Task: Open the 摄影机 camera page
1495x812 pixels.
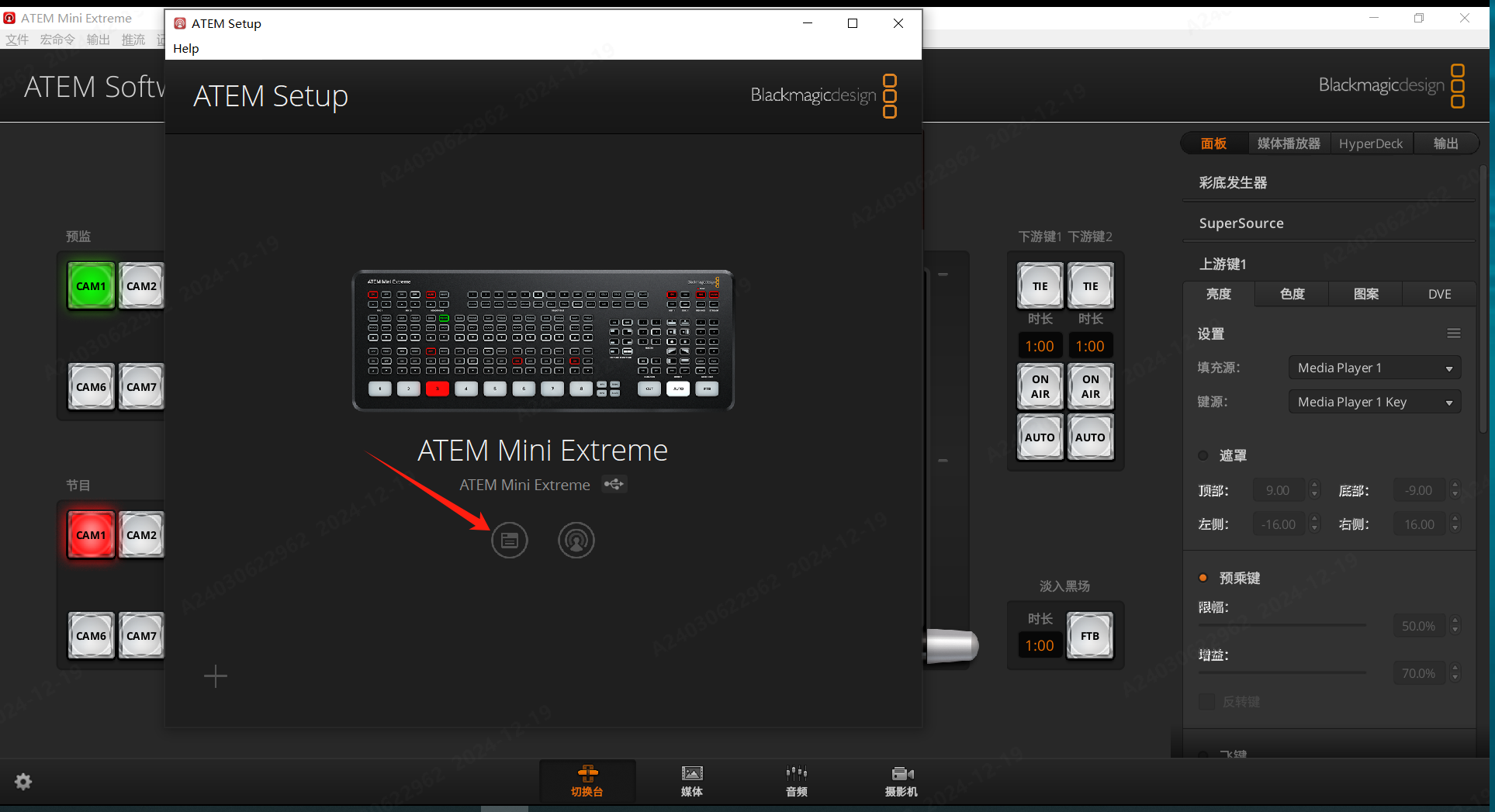Action: (x=901, y=781)
